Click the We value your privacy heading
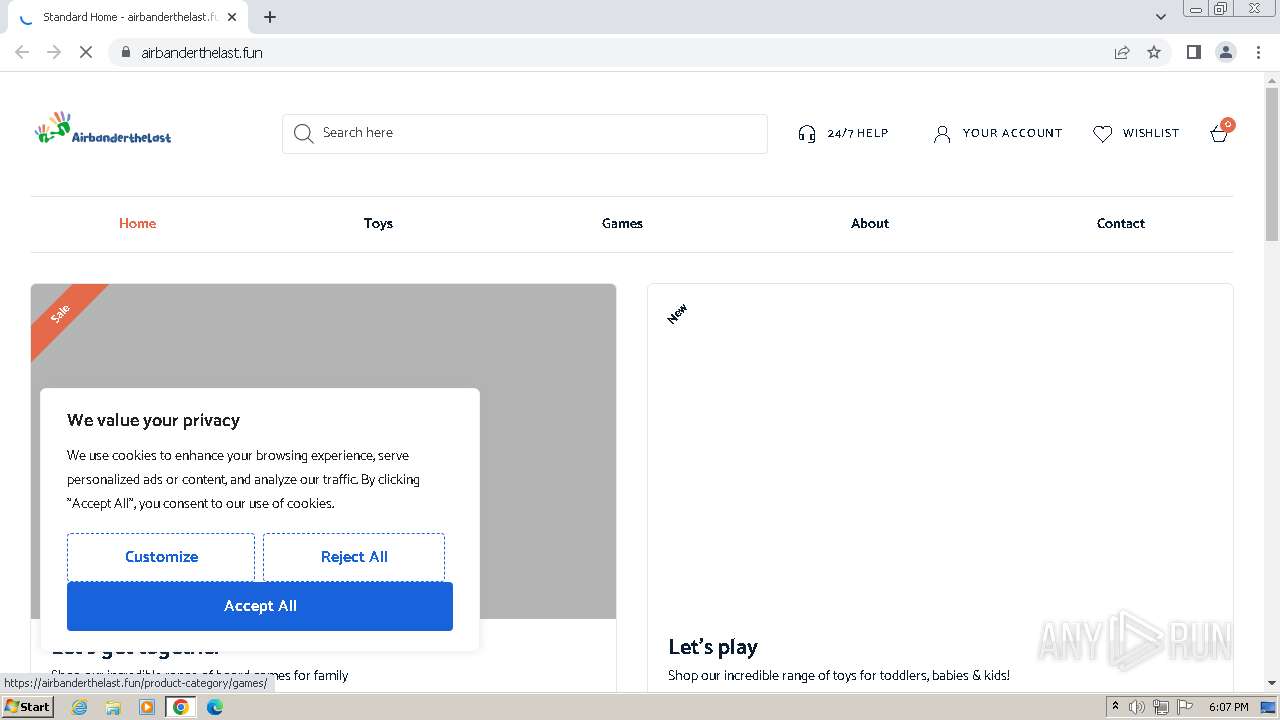Screen dimensions: 1280x720 pyautogui.click(x=153, y=420)
